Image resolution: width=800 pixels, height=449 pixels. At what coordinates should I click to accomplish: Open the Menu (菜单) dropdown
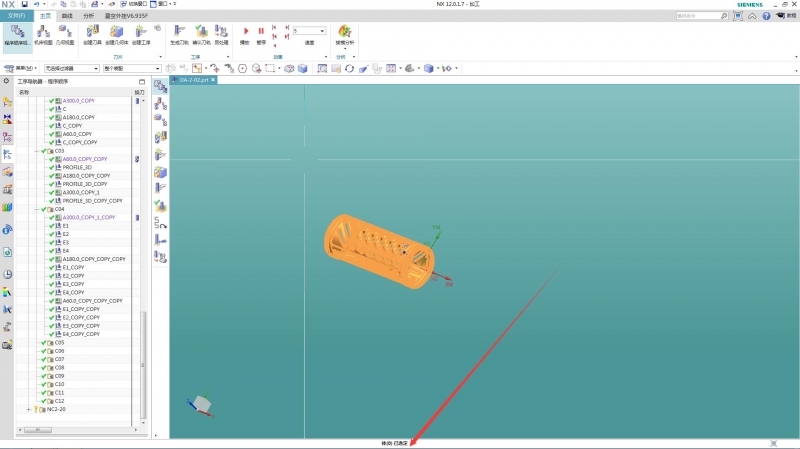pyautogui.click(x=20, y=68)
